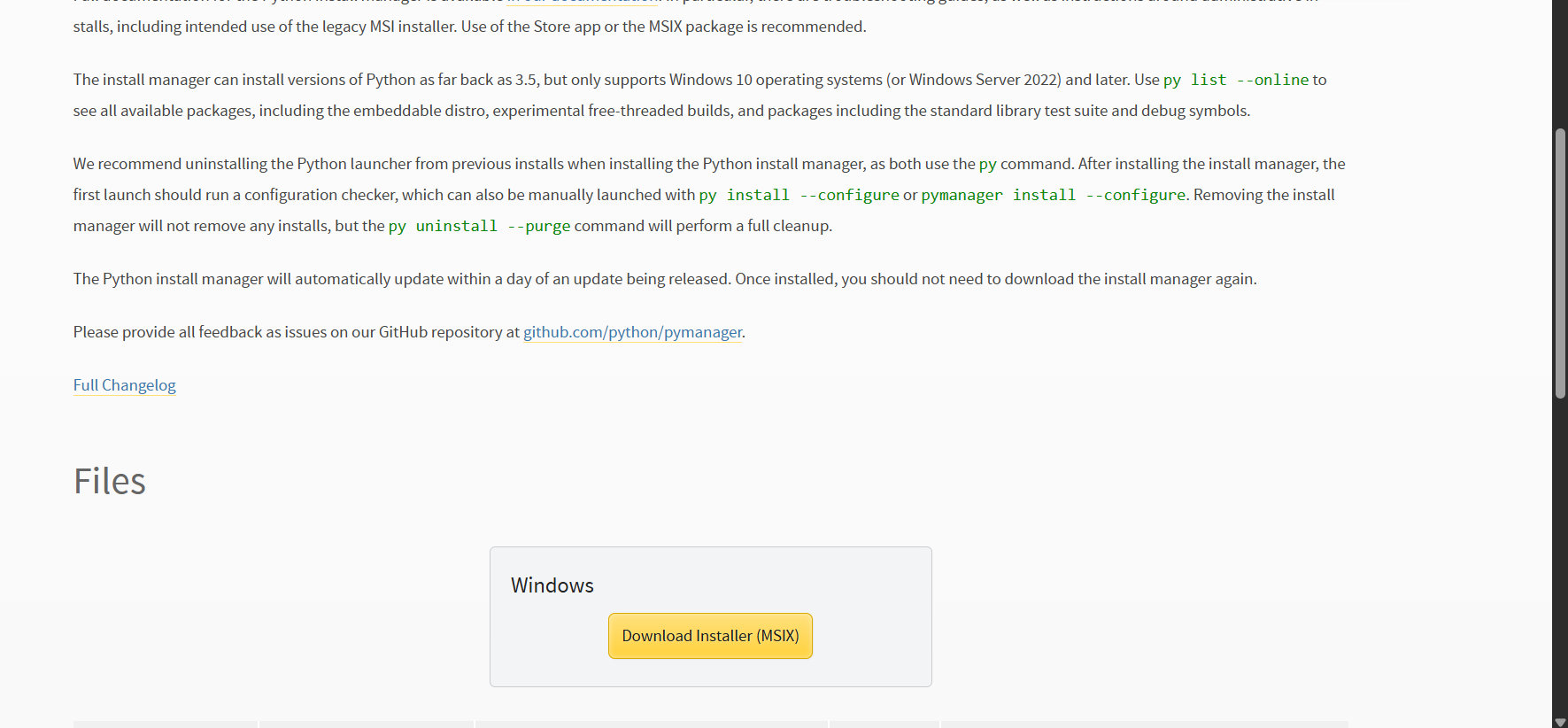
Task: Open the github.com/python/pymanager link
Action: [633, 332]
